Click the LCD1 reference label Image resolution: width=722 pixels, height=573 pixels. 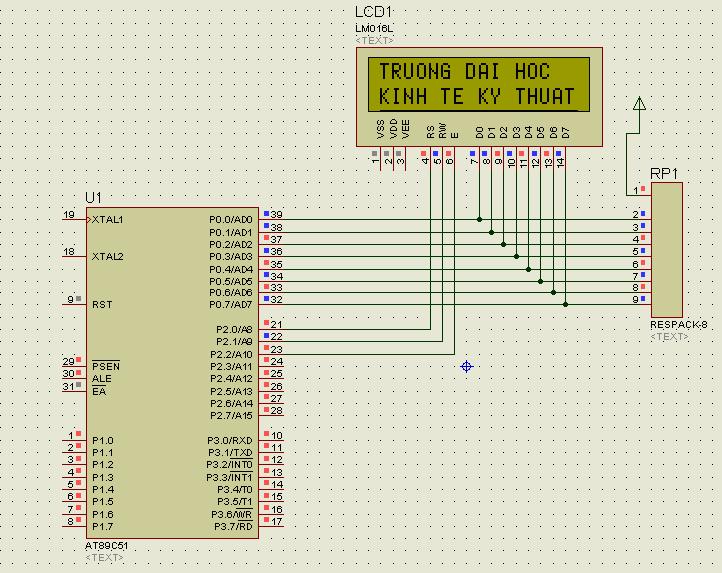pos(373,12)
